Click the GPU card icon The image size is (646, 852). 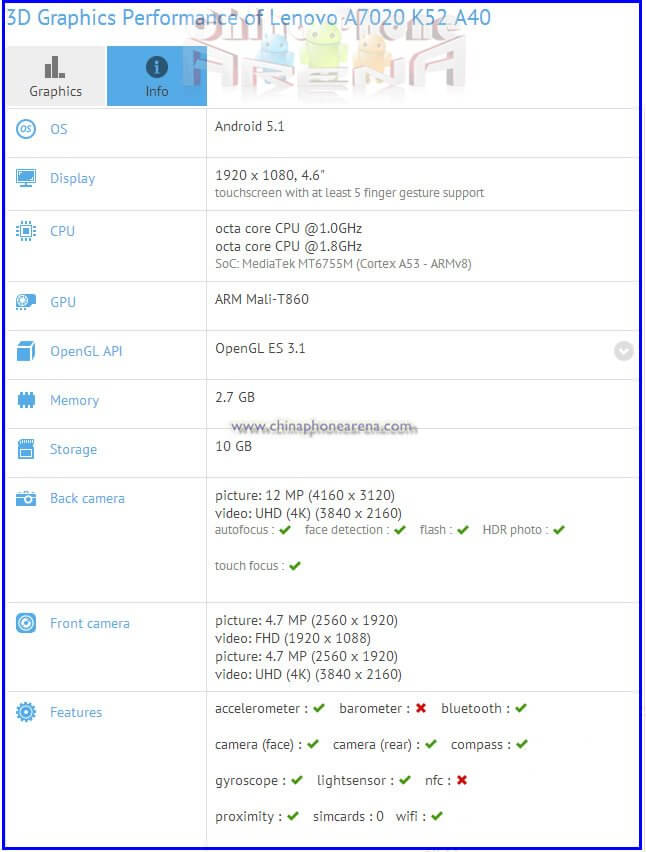26,302
